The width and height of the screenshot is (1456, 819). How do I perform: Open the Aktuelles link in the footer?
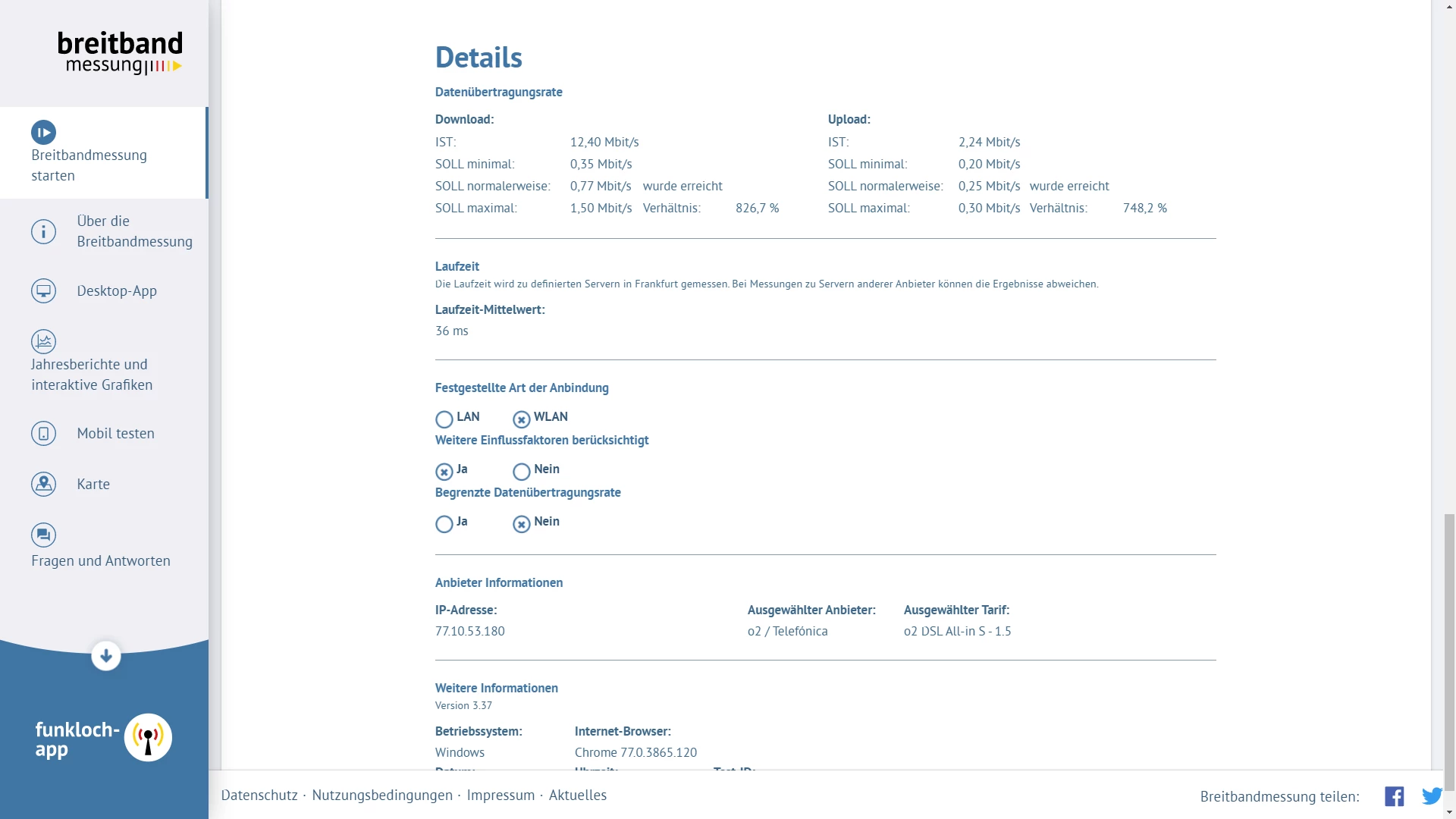[x=578, y=795]
